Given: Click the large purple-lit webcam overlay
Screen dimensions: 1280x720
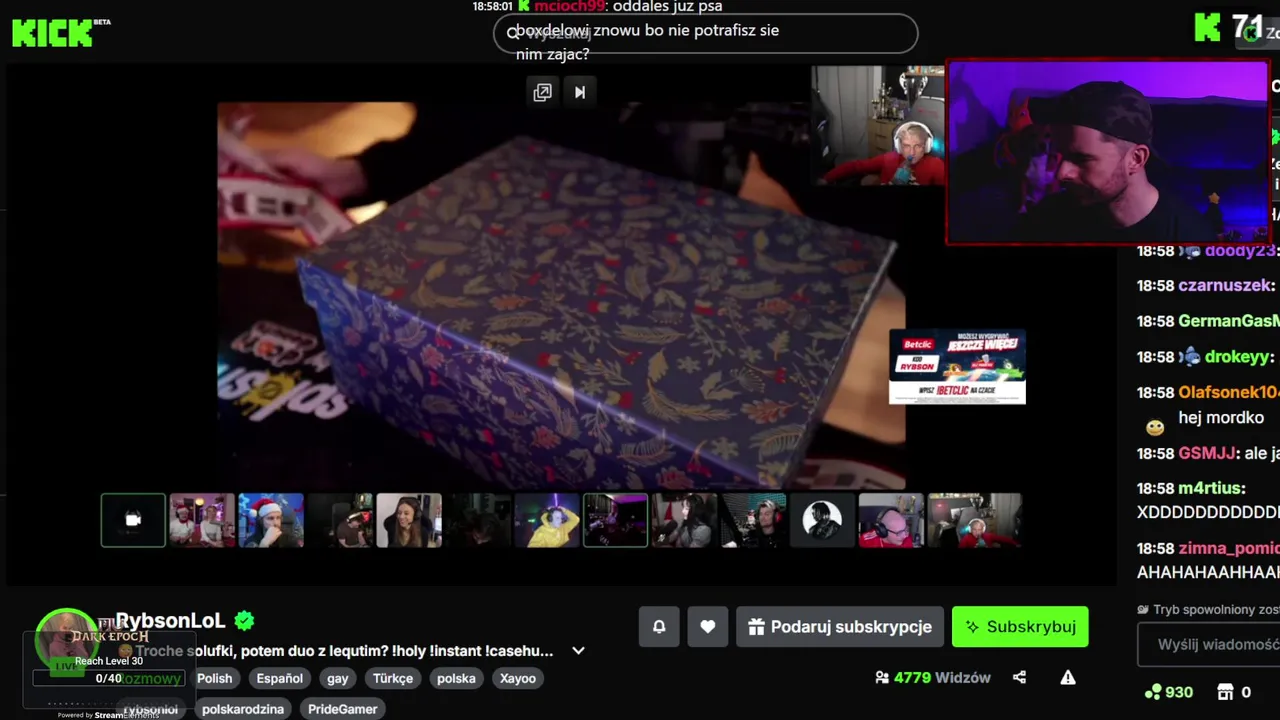Looking at the screenshot, I should pos(1108,152).
